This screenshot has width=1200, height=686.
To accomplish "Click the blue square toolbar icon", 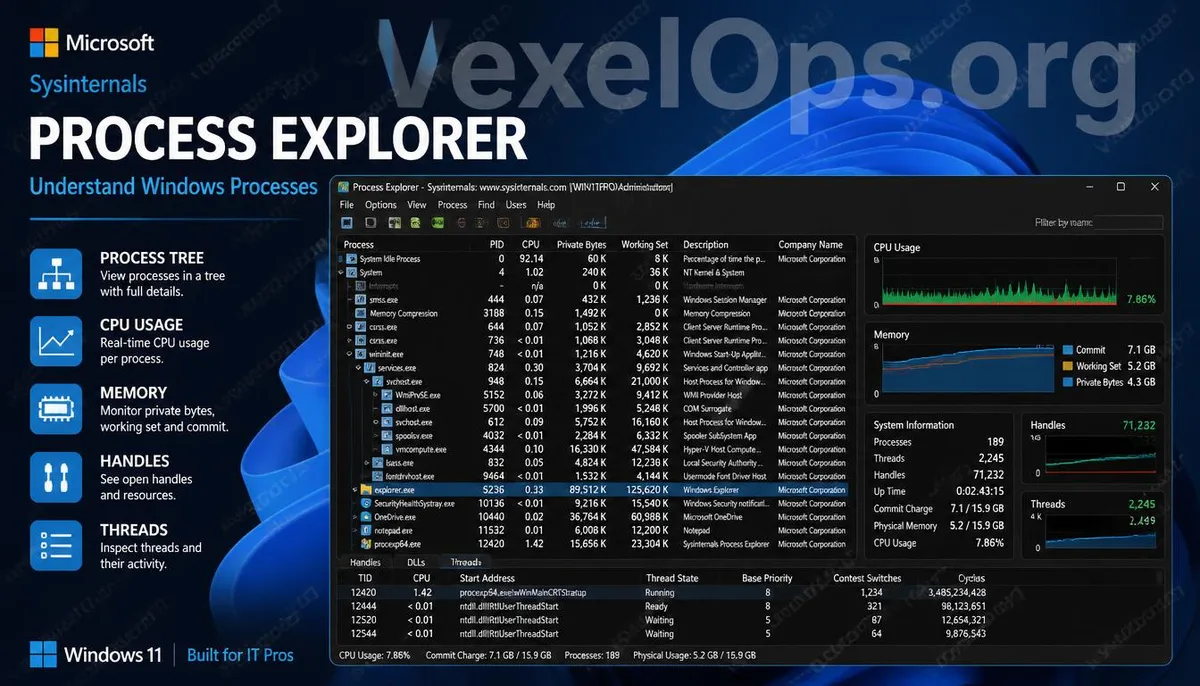I will click(347, 222).
